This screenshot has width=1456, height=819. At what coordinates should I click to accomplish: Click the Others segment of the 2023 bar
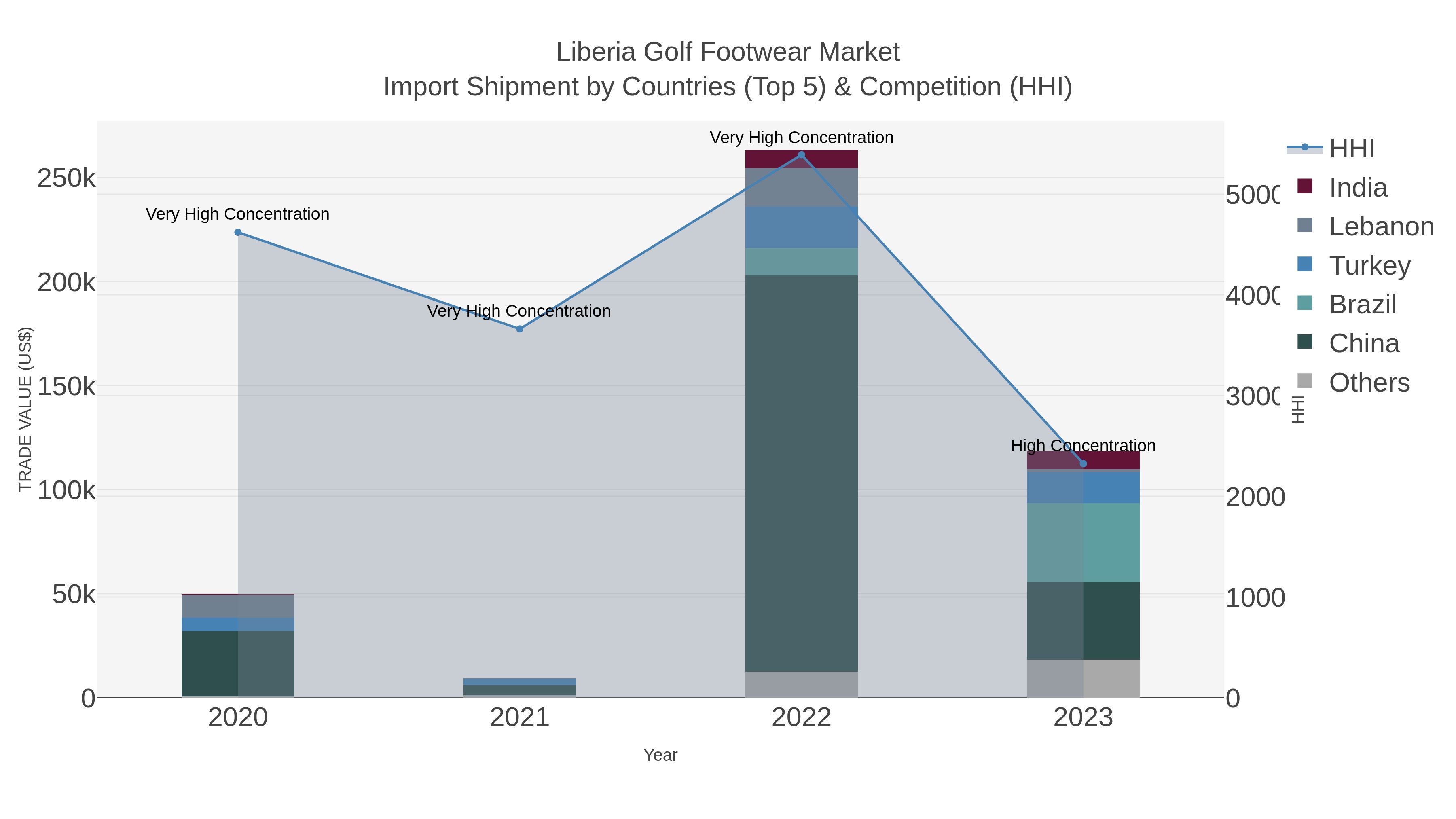(1084, 678)
